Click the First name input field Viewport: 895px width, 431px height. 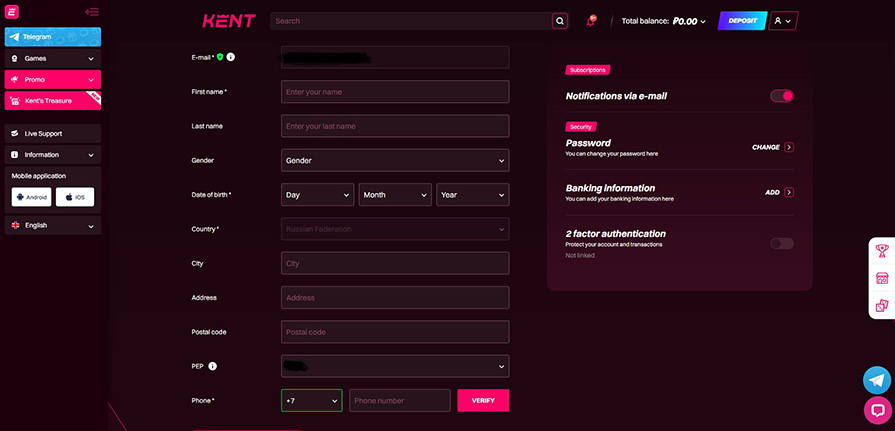tap(395, 92)
